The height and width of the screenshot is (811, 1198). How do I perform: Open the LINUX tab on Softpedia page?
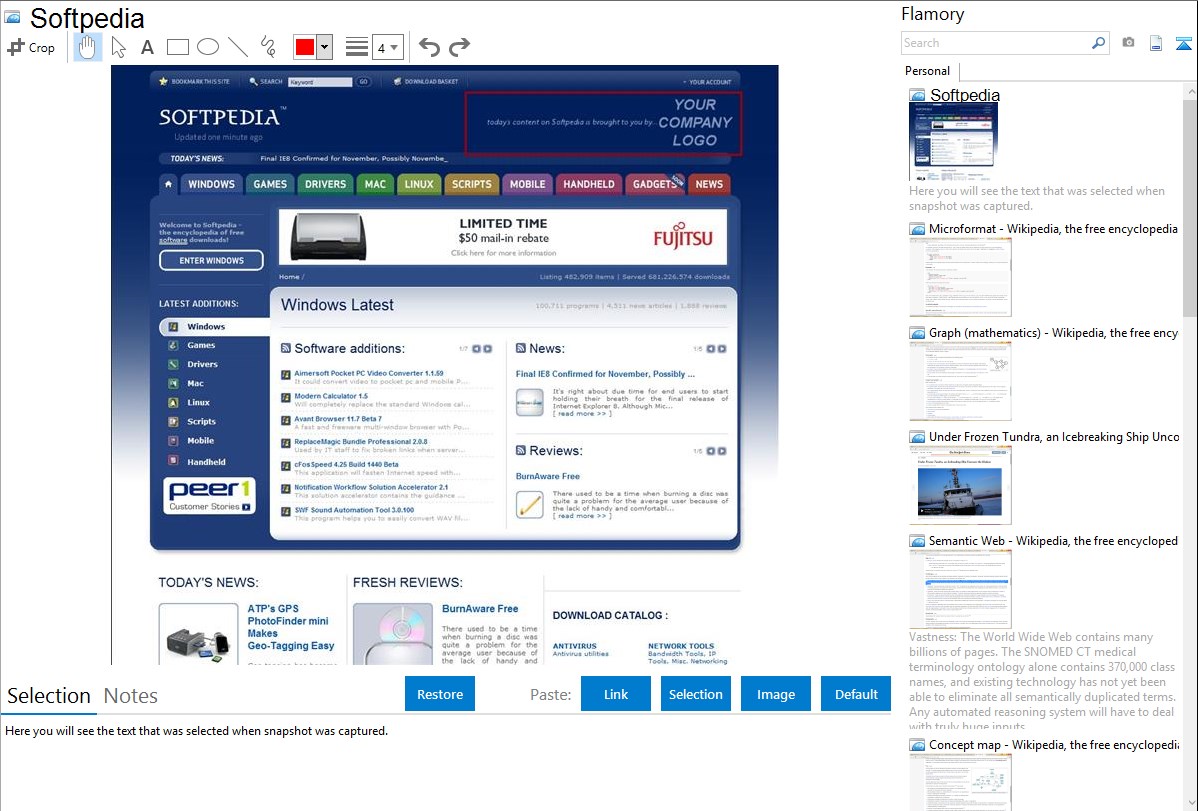click(x=419, y=184)
